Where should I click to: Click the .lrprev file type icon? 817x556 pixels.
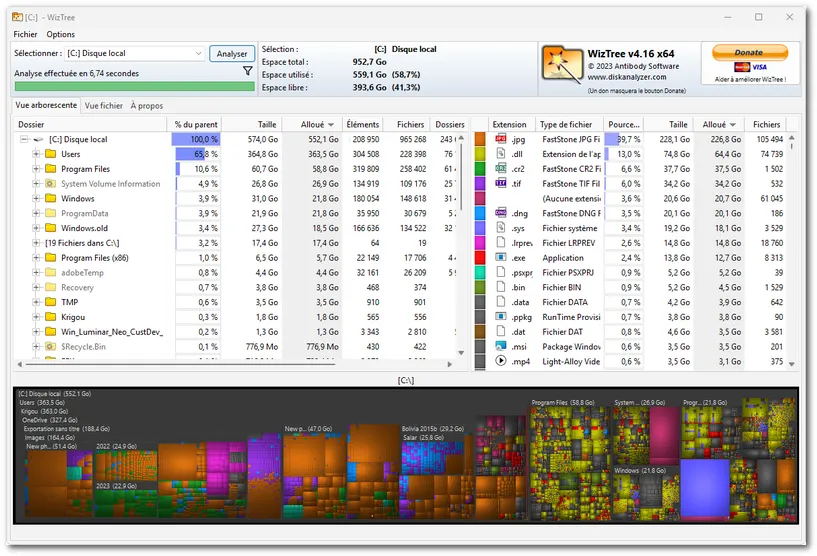click(501, 242)
